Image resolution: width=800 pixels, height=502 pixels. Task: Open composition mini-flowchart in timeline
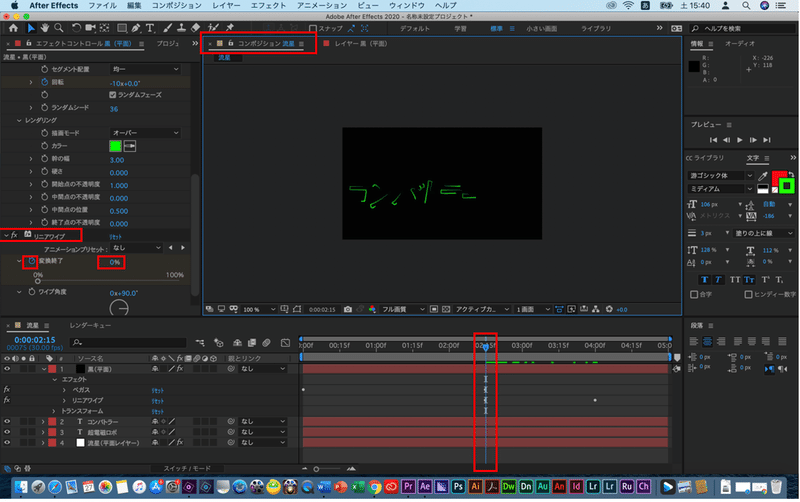coord(200,343)
